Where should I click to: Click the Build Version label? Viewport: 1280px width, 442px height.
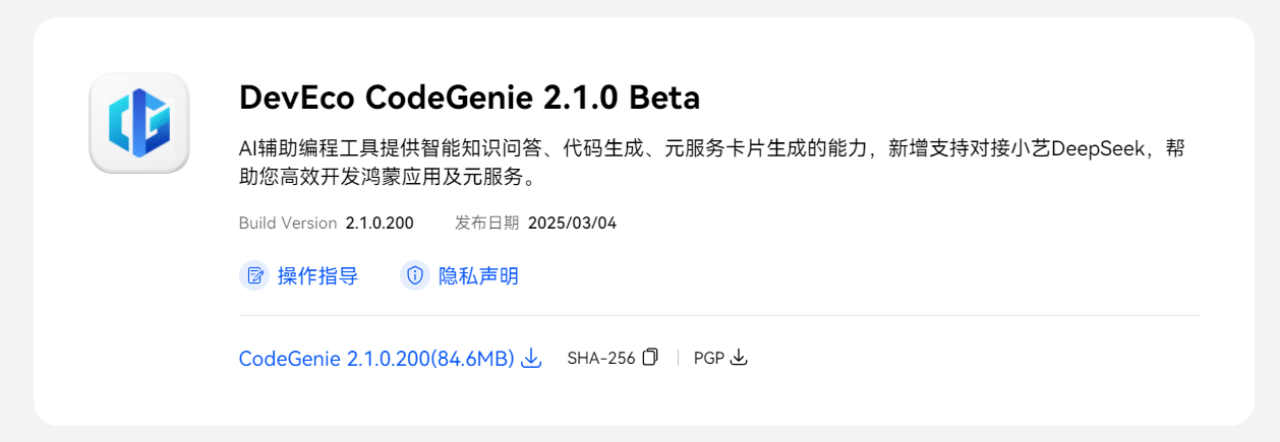tap(288, 223)
